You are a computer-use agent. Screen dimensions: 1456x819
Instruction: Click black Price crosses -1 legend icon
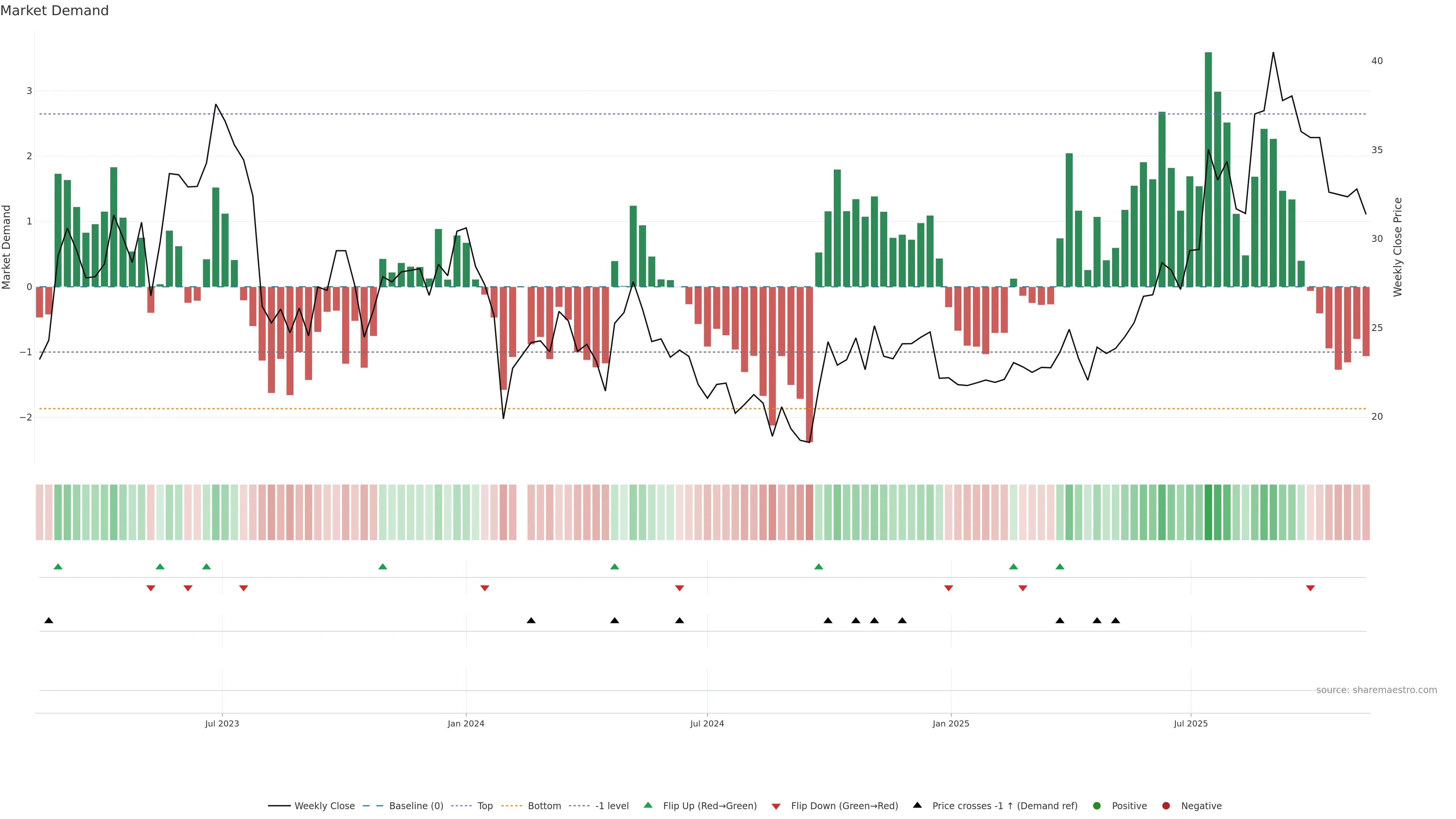[917, 805]
